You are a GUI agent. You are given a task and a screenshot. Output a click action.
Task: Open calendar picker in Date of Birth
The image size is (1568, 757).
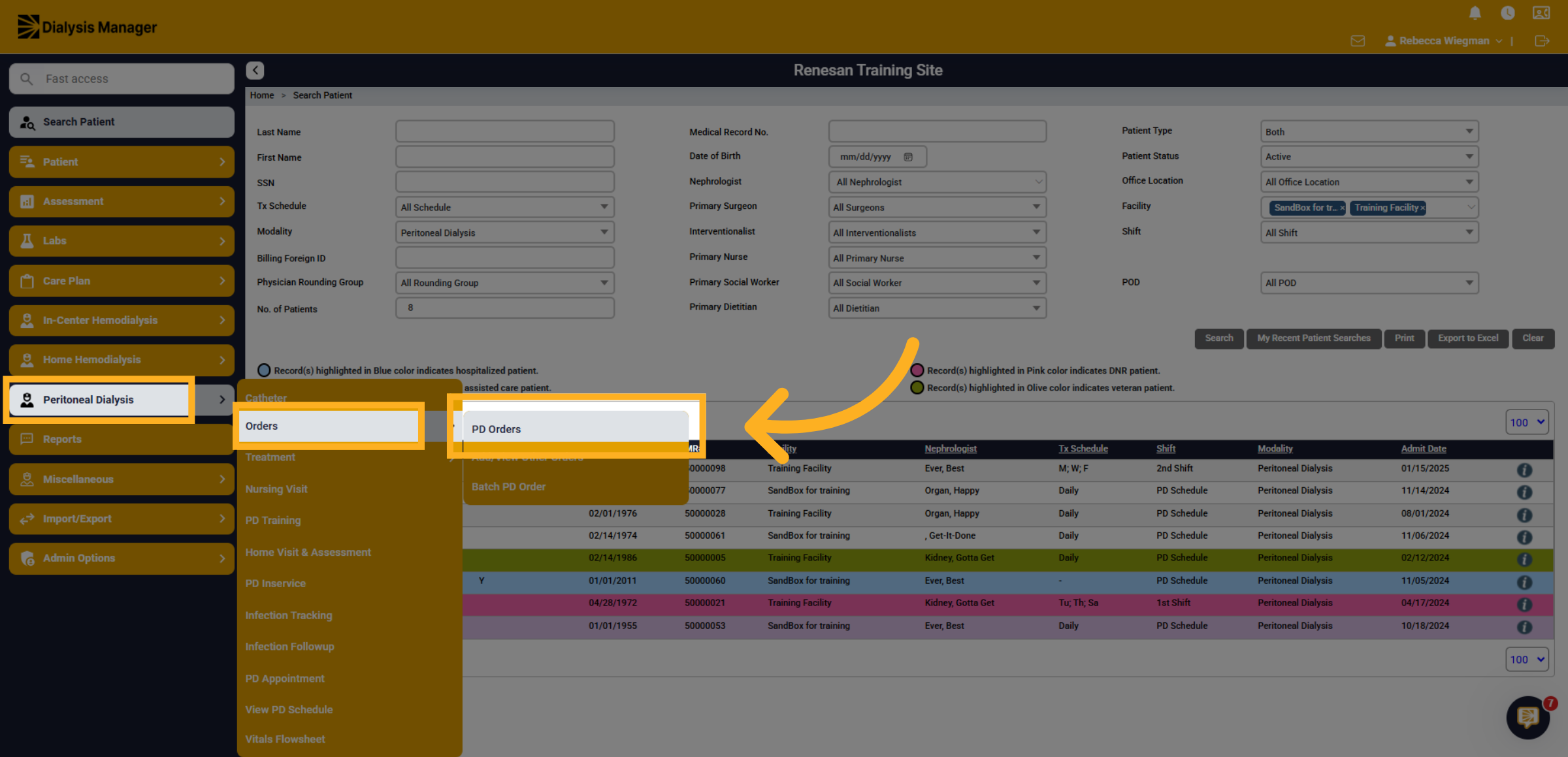[x=908, y=157]
